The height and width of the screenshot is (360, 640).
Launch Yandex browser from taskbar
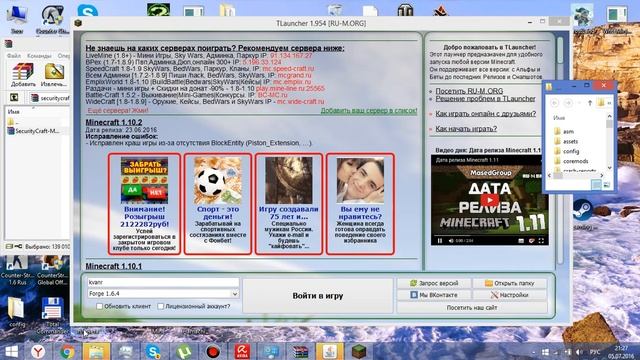click(38, 351)
